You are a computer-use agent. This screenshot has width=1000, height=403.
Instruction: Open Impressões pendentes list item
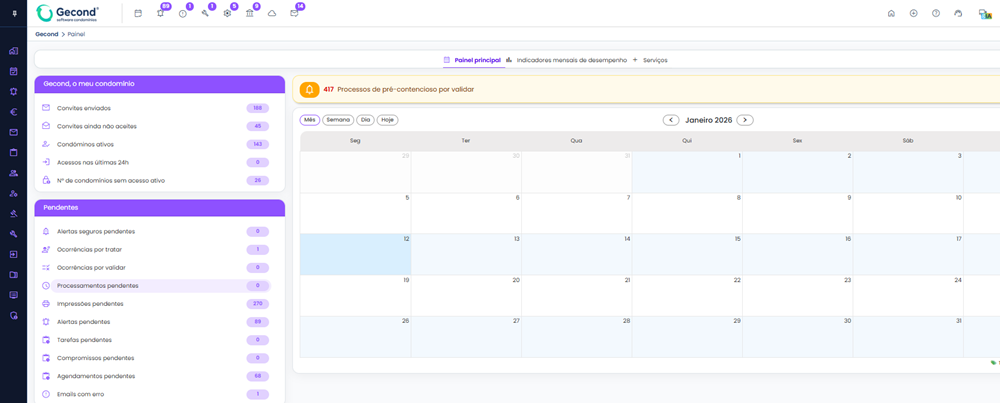point(90,304)
